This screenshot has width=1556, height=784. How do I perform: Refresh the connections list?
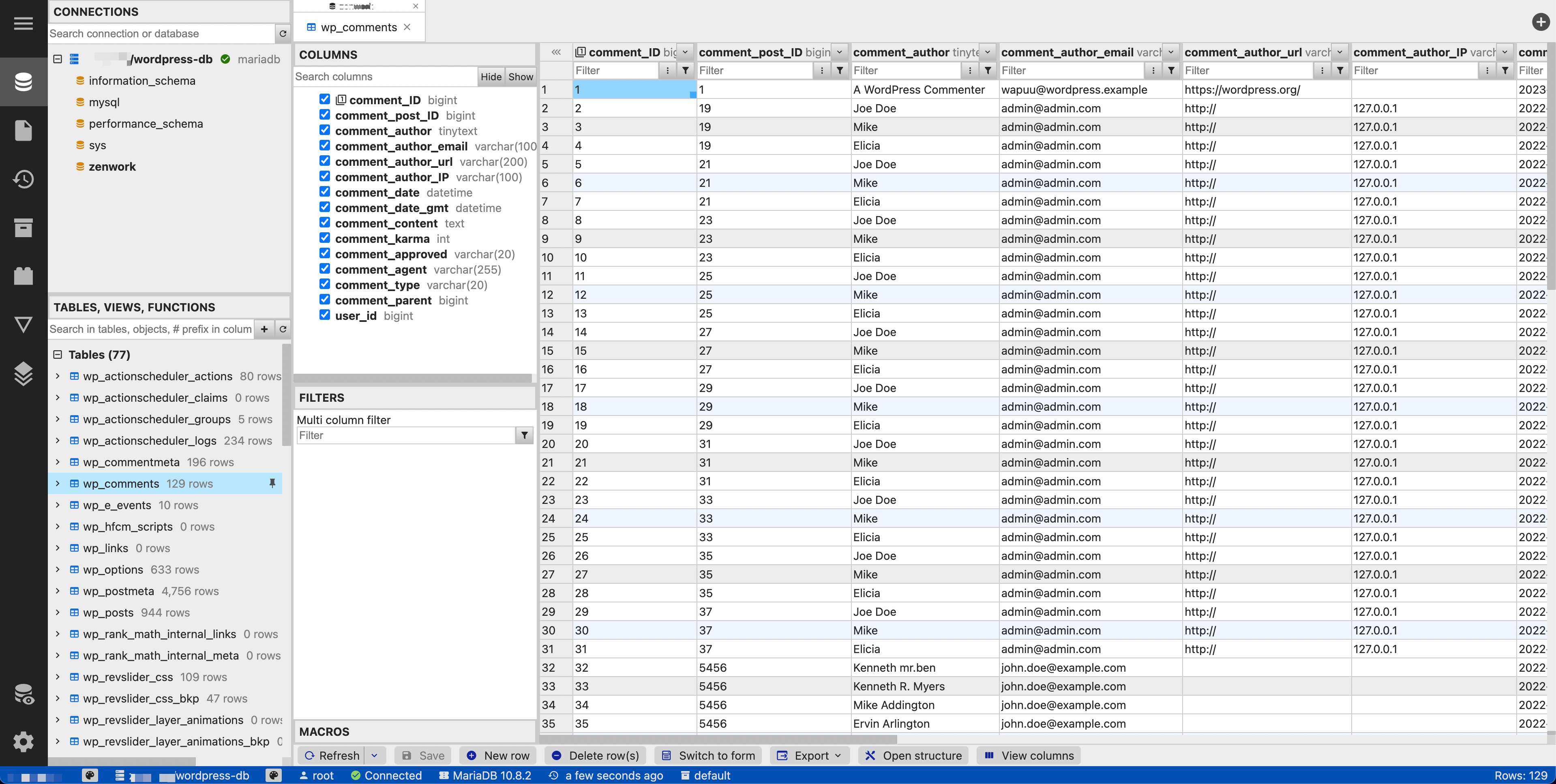(x=283, y=34)
